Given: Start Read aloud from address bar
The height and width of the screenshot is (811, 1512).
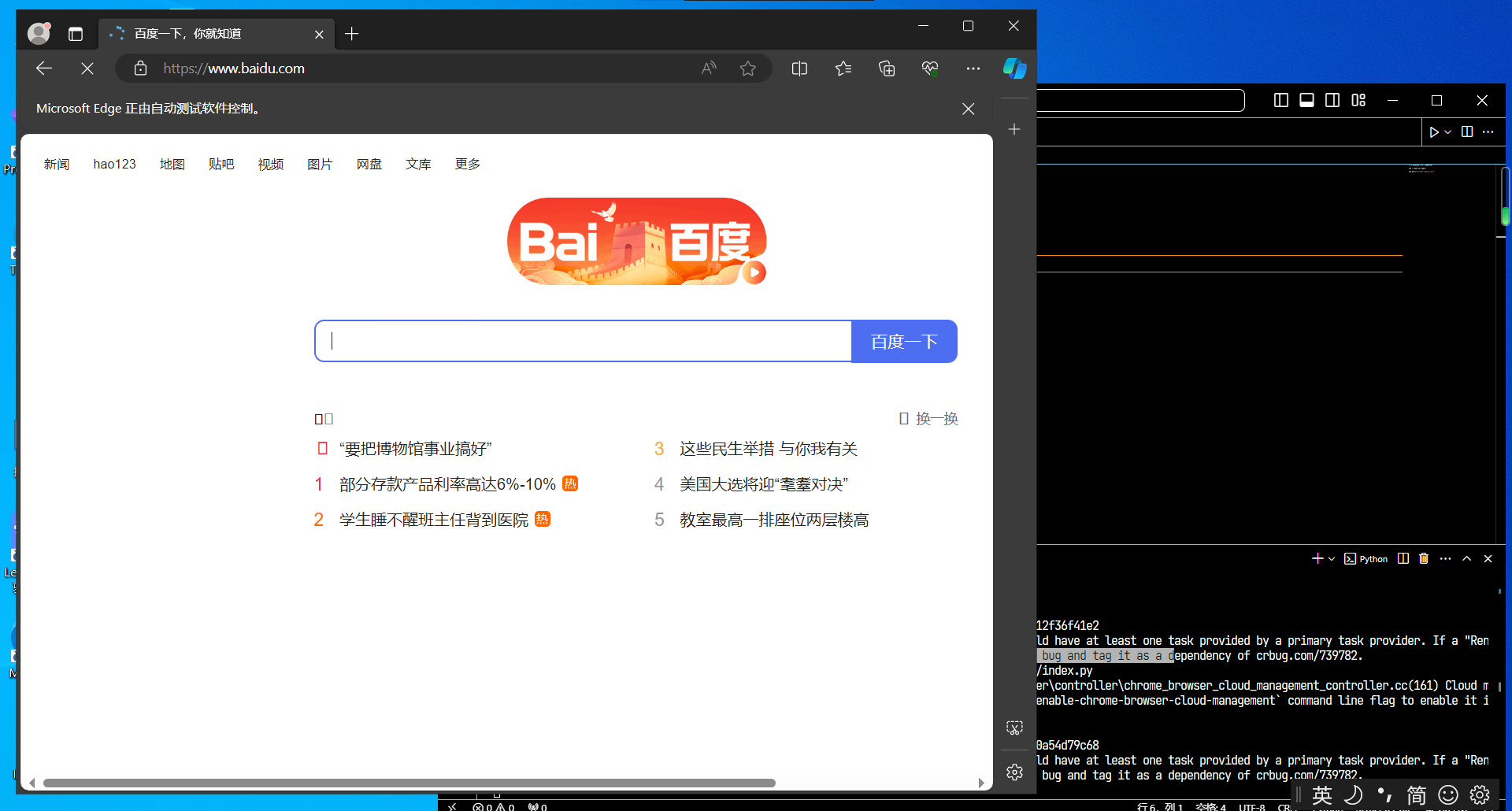Looking at the screenshot, I should [x=709, y=69].
